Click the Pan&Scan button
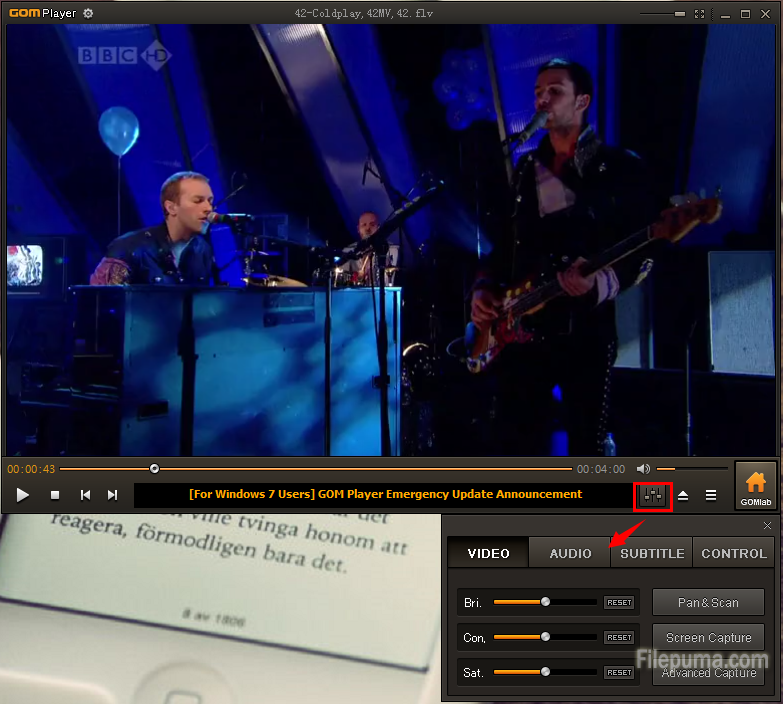The image size is (783, 704). tap(708, 602)
